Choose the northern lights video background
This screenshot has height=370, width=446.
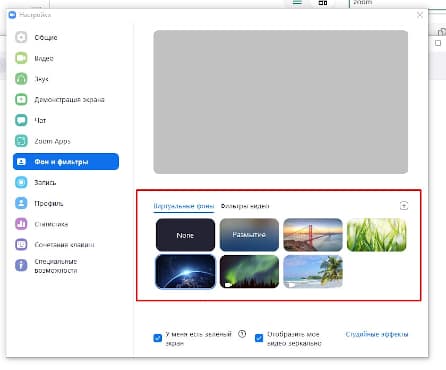pyautogui.click(x=249, y=272)
